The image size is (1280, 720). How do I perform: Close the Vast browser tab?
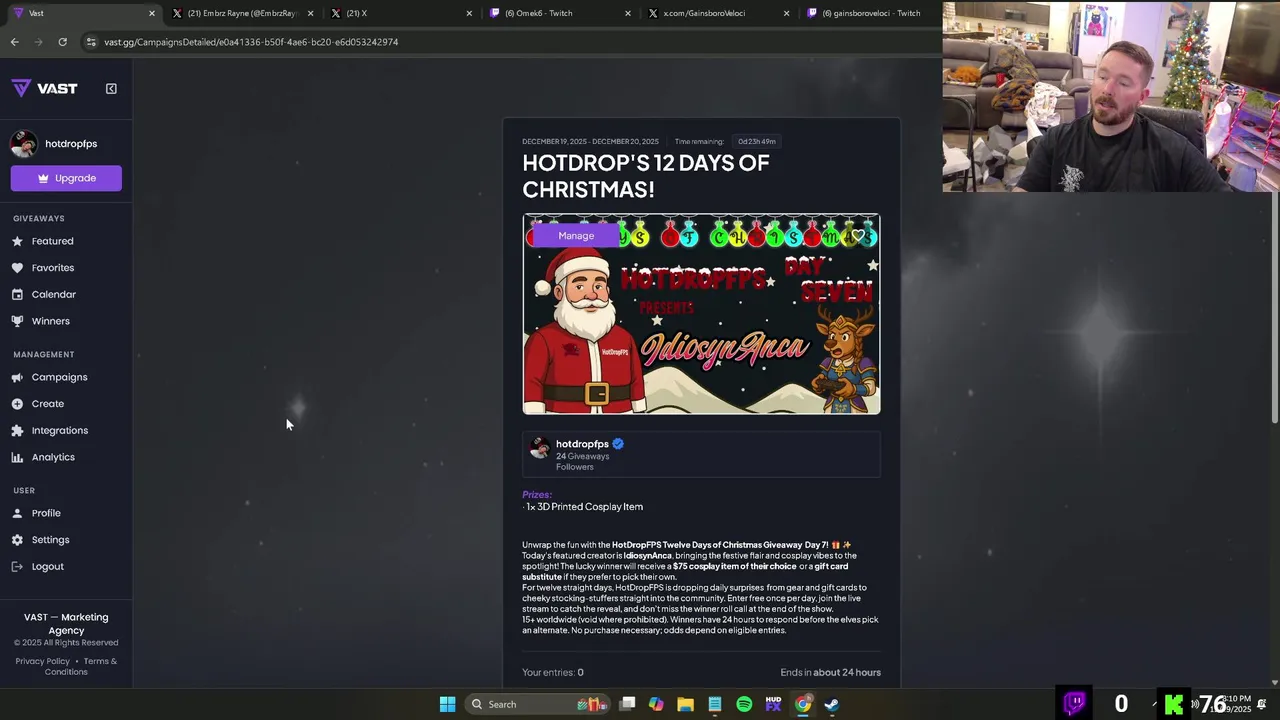coord(152,13)
